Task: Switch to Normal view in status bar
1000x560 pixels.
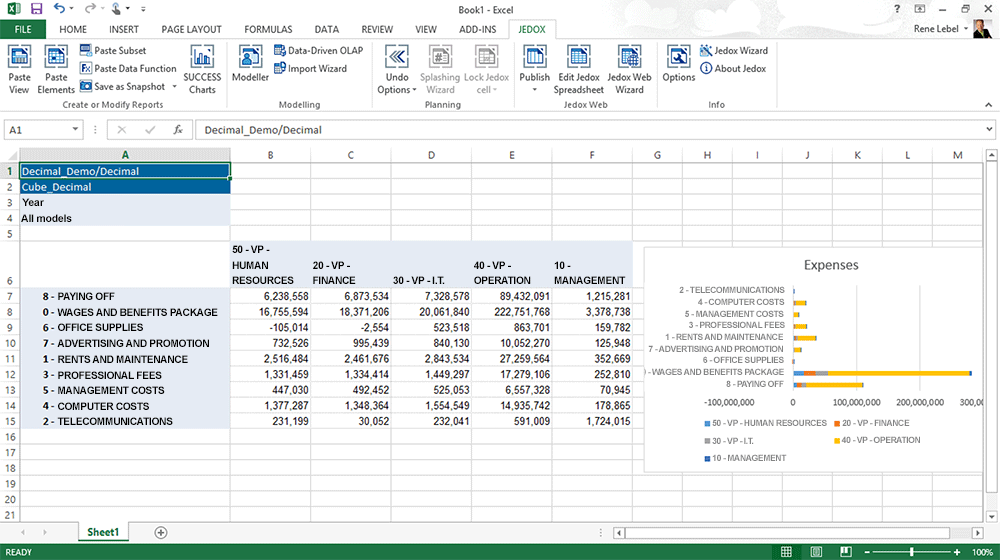Action: pyautogui.click(x=786, y=552)
